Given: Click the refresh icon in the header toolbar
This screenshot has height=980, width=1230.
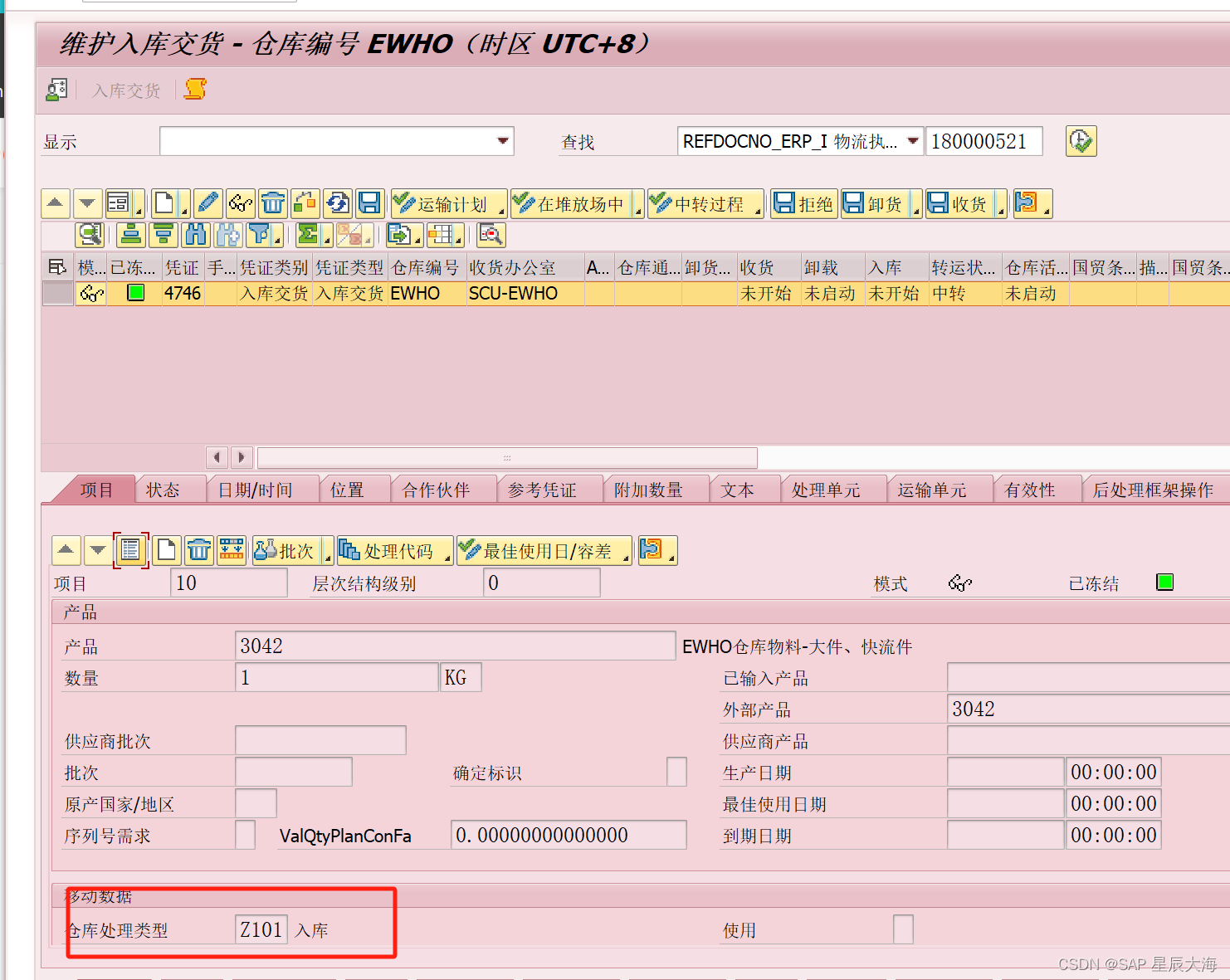Looking at the screenshot, I should coord(337,203).
